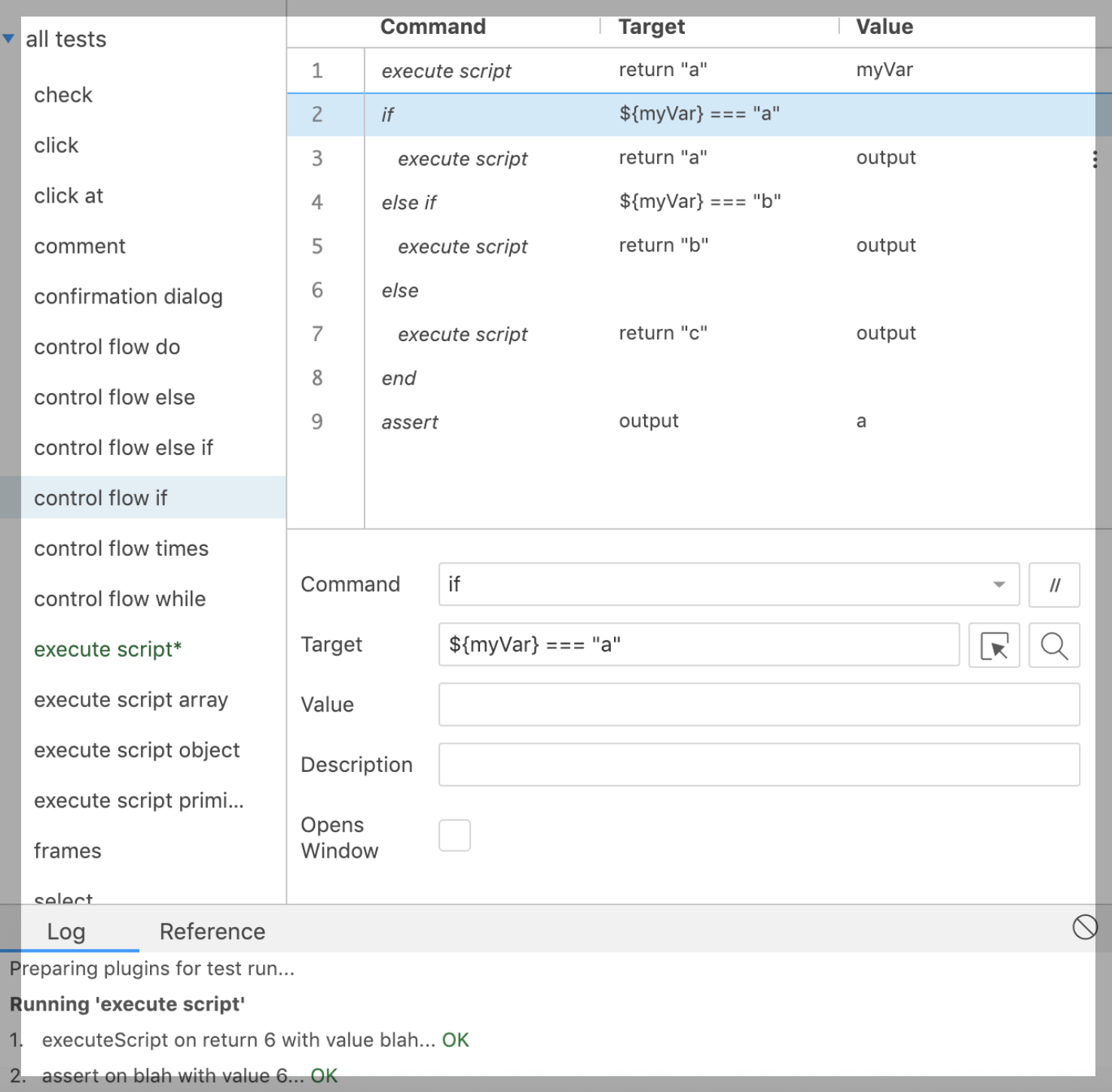Switch to the Reference tab

pos(211,931)
